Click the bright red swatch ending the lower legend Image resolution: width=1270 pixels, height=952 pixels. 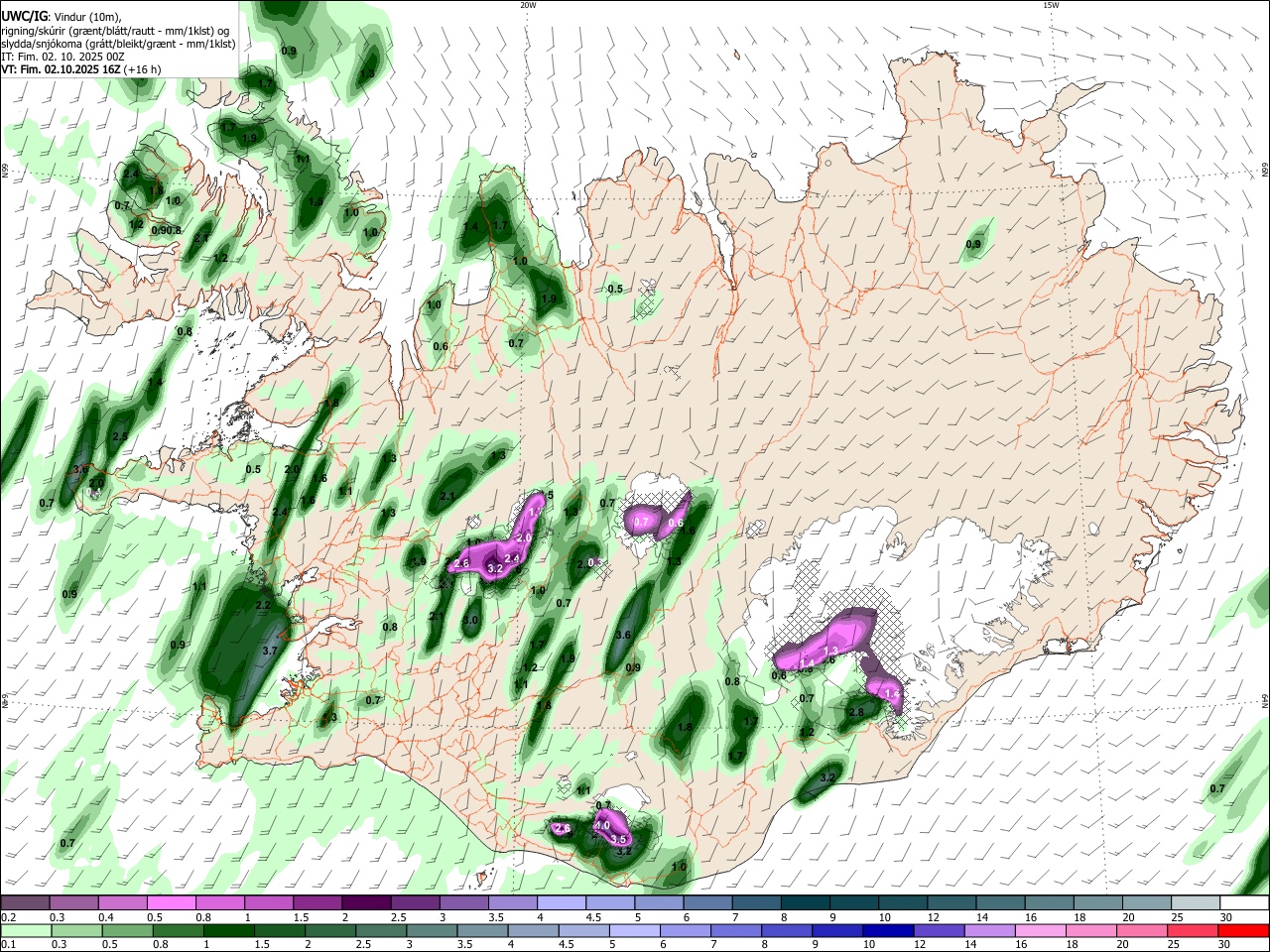point(1244,930)
